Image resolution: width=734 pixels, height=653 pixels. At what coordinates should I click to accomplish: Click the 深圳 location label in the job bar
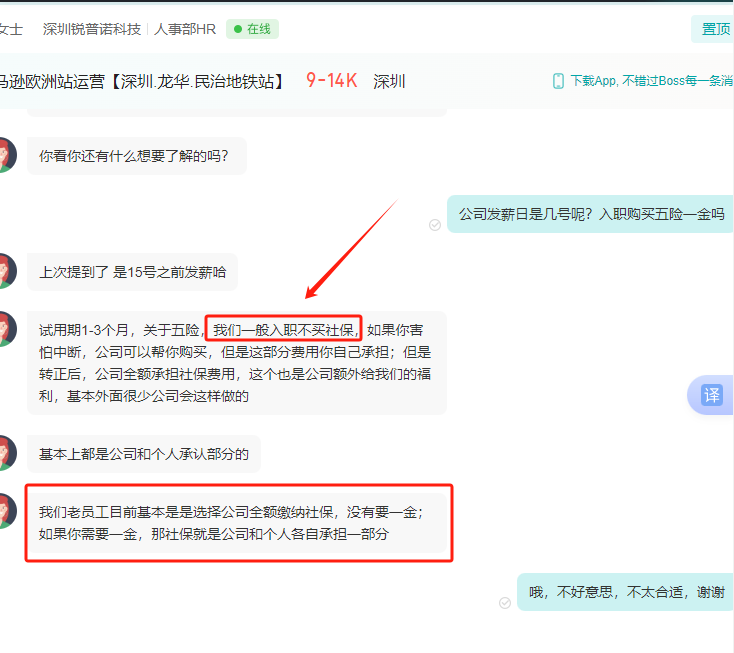[x=389, y=81]
